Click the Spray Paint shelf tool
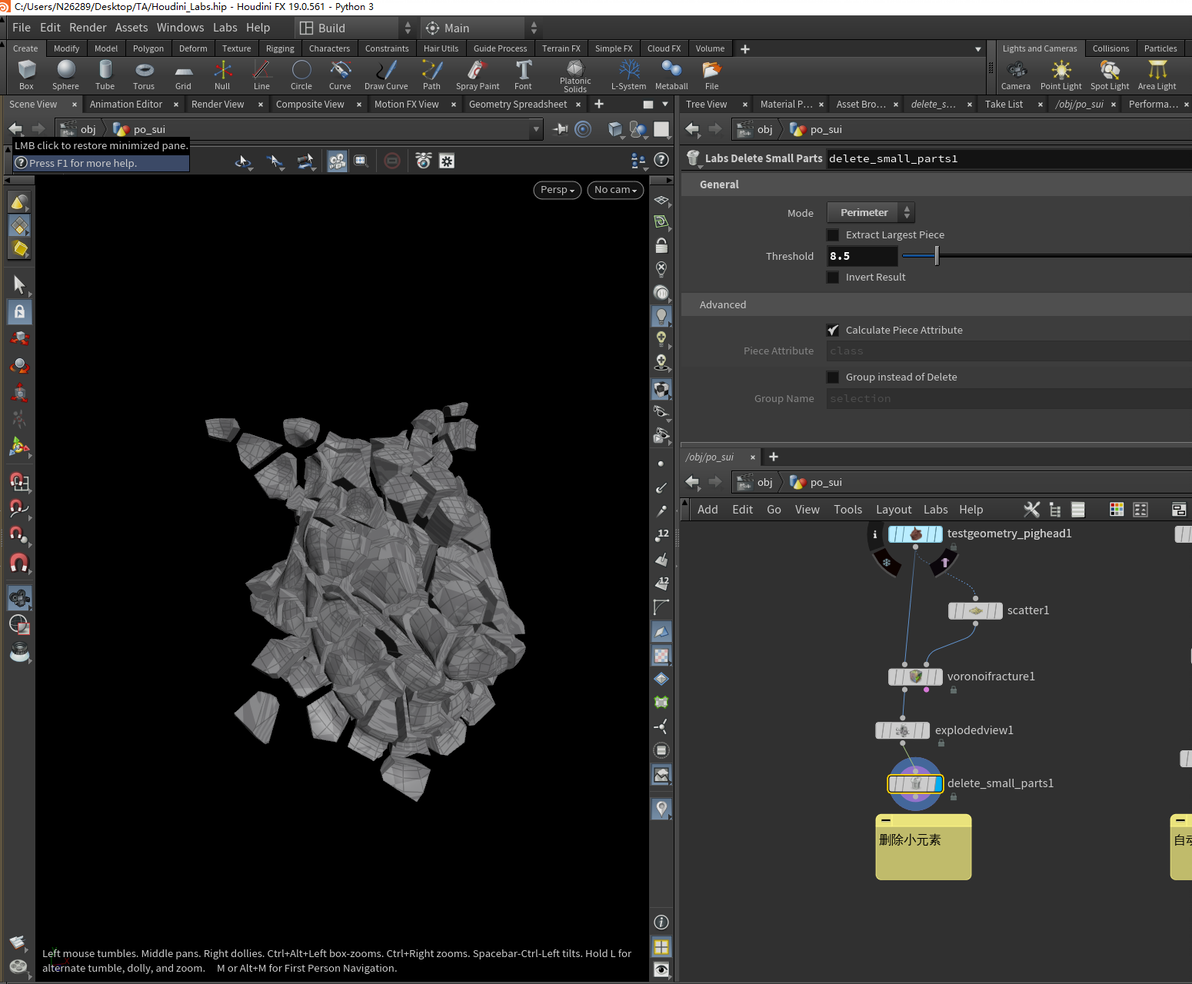This screenshot has height=984, width=1192. pos(477,73)
